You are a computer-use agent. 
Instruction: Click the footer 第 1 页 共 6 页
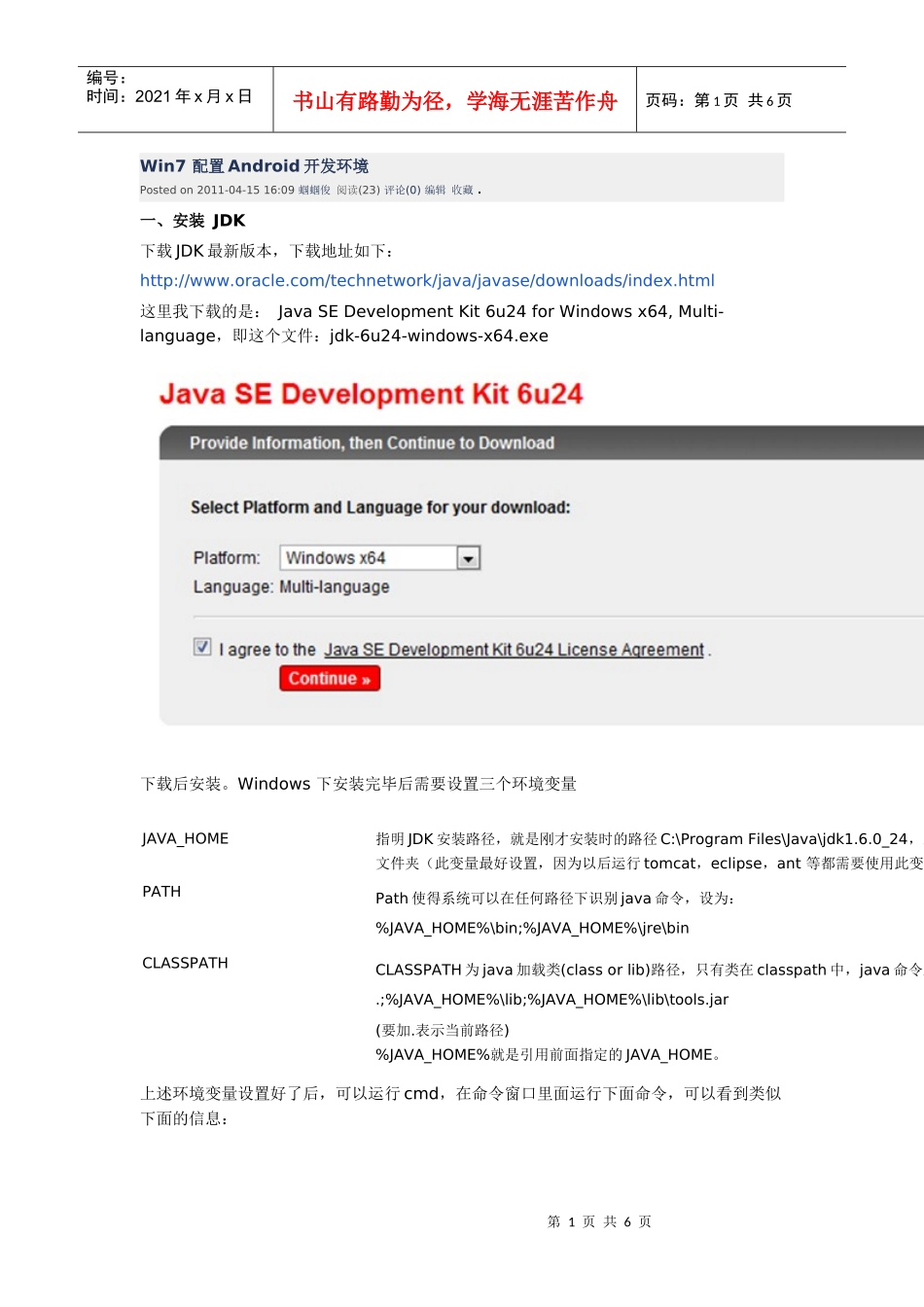tap(599, 1221)
